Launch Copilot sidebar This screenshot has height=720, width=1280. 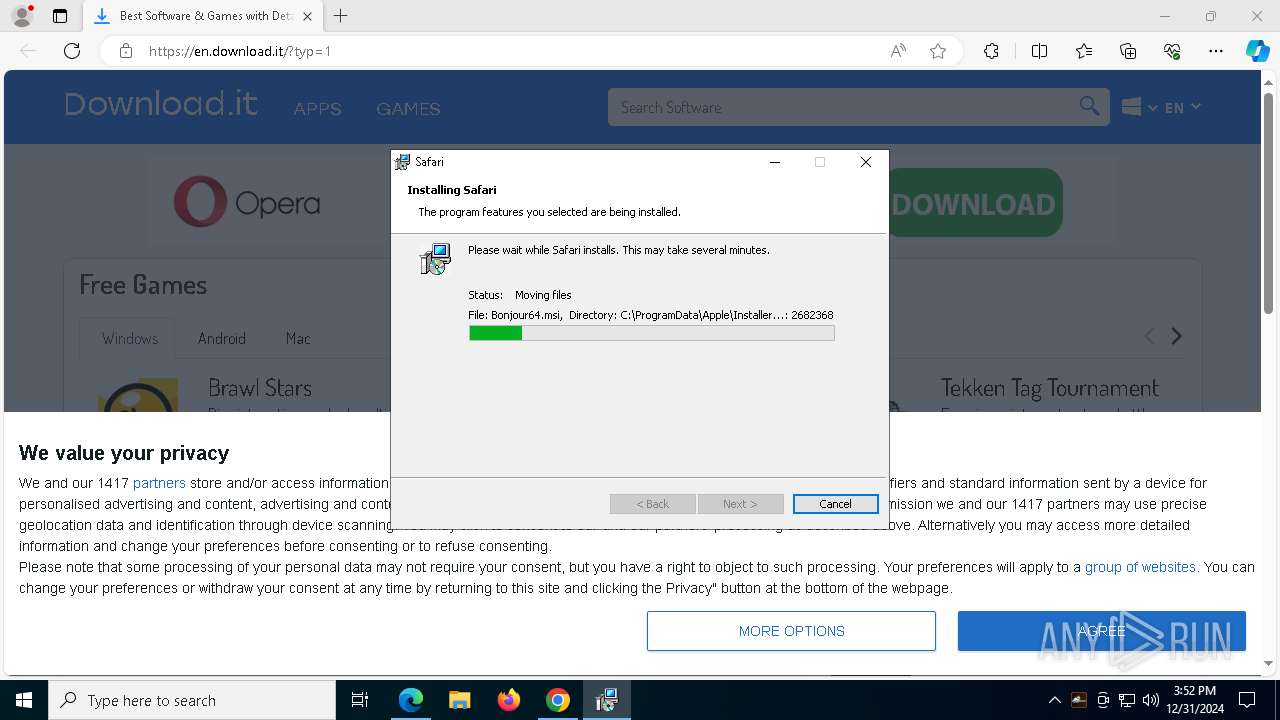pos(1257,51)
